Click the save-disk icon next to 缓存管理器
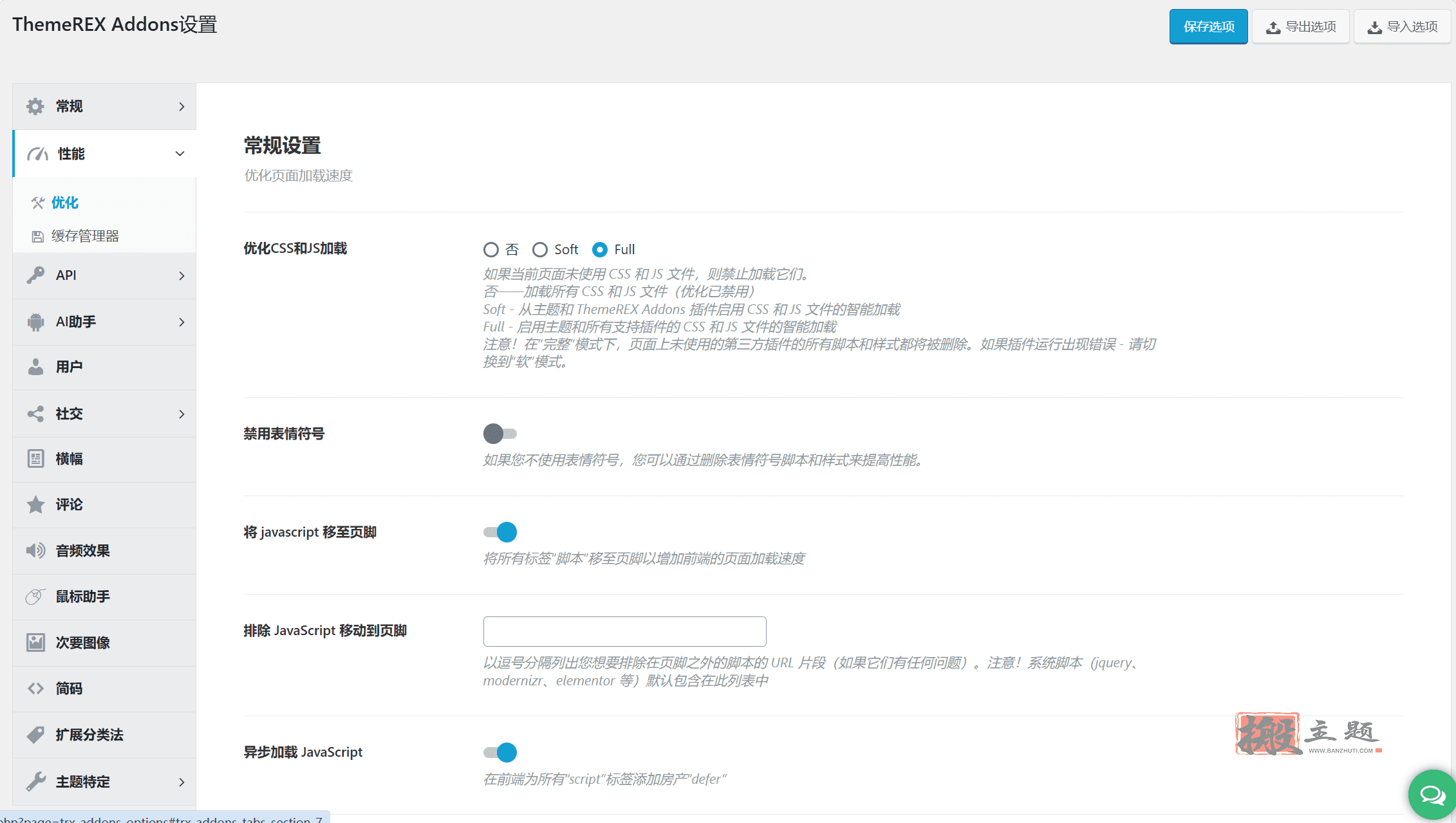 (x=38, y=236)
